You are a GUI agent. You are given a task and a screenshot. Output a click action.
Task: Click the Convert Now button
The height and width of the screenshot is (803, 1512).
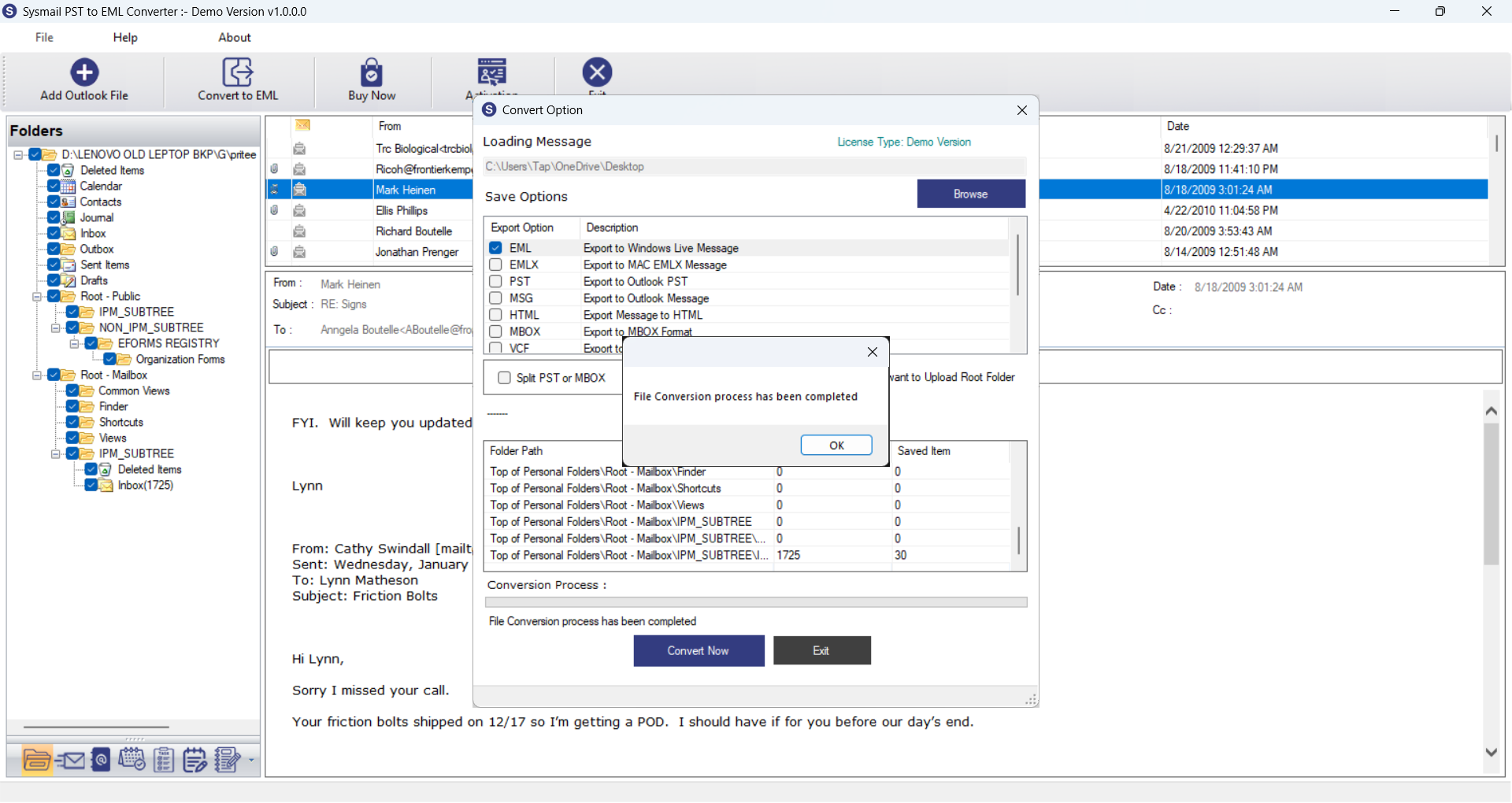[x=699, y=651]
